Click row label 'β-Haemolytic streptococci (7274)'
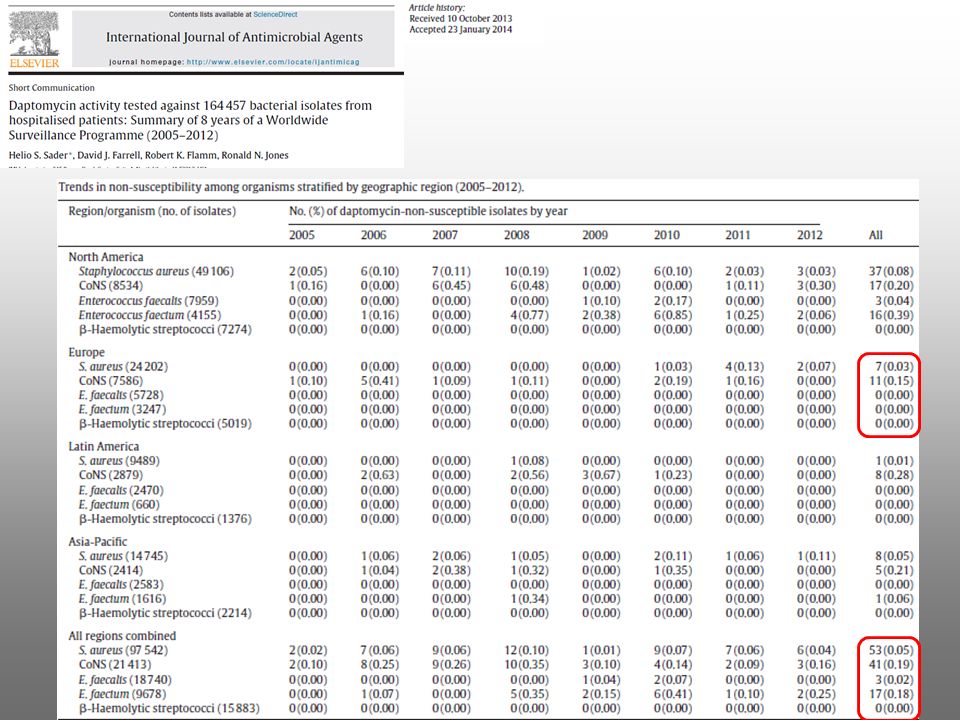The width and height of the screenshot is (960, 720). coord(165,329)
